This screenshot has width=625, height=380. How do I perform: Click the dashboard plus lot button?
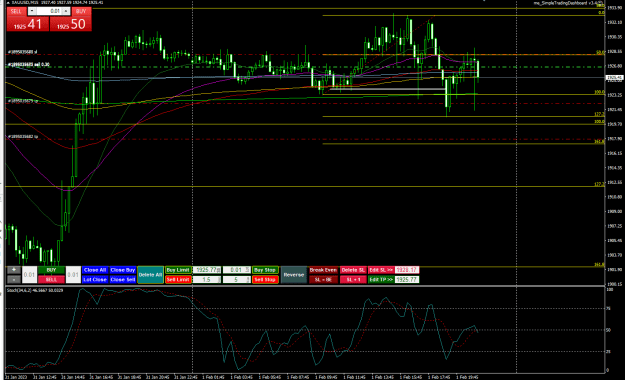pyautogui.click(x=14, y=270)
